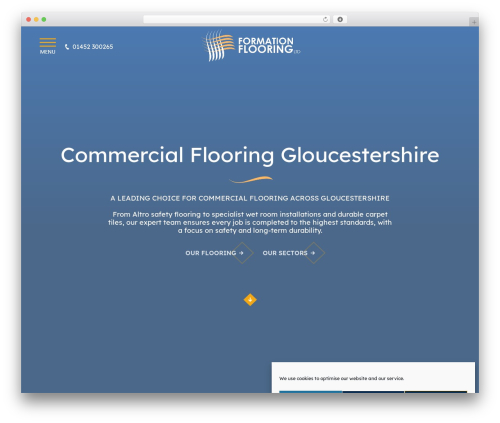This screenshot has height=423, width=500.
Task: Click the yellow minimize window button
Action: pos(36,19)
